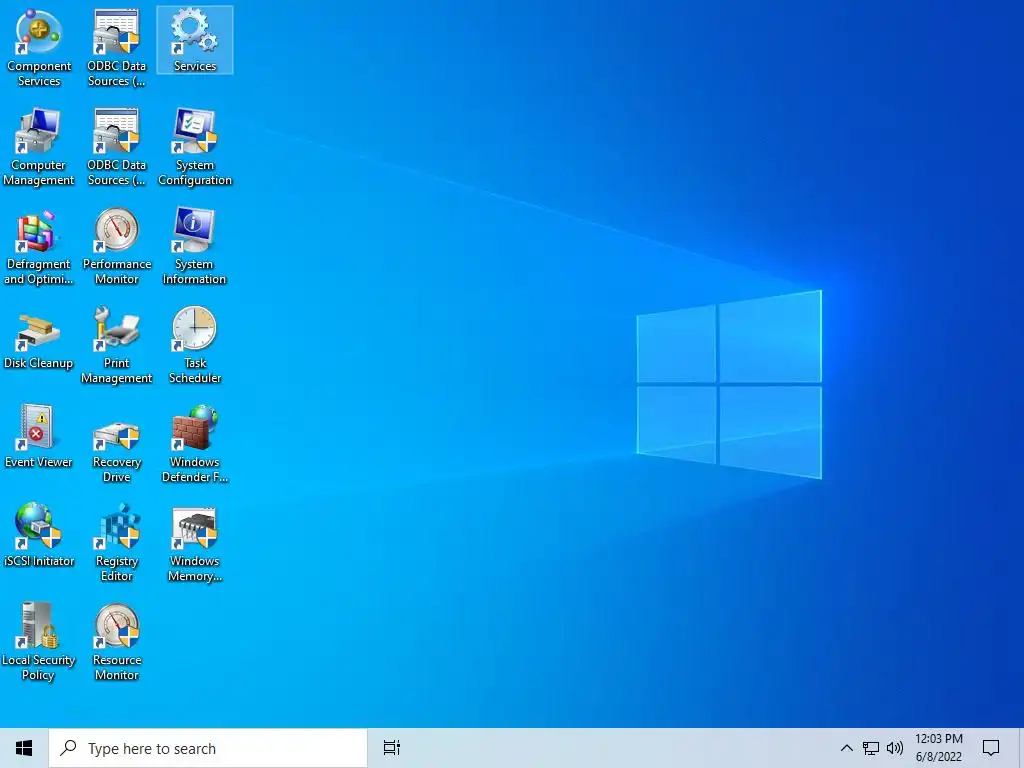
Task: Click the highlighted Services shortcut
Action: pos(195,40)
